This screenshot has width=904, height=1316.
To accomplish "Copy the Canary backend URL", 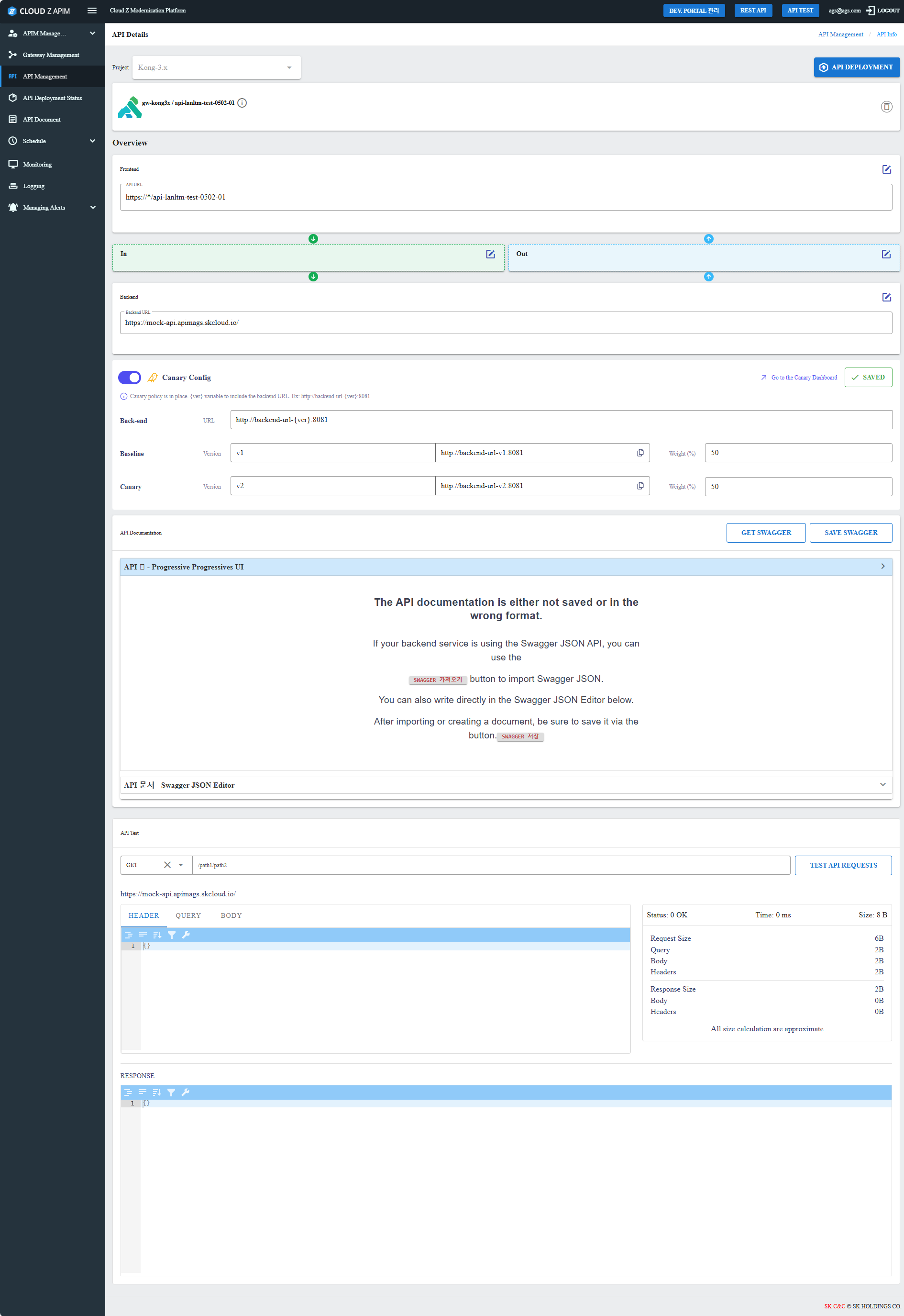I will point(640,486).
